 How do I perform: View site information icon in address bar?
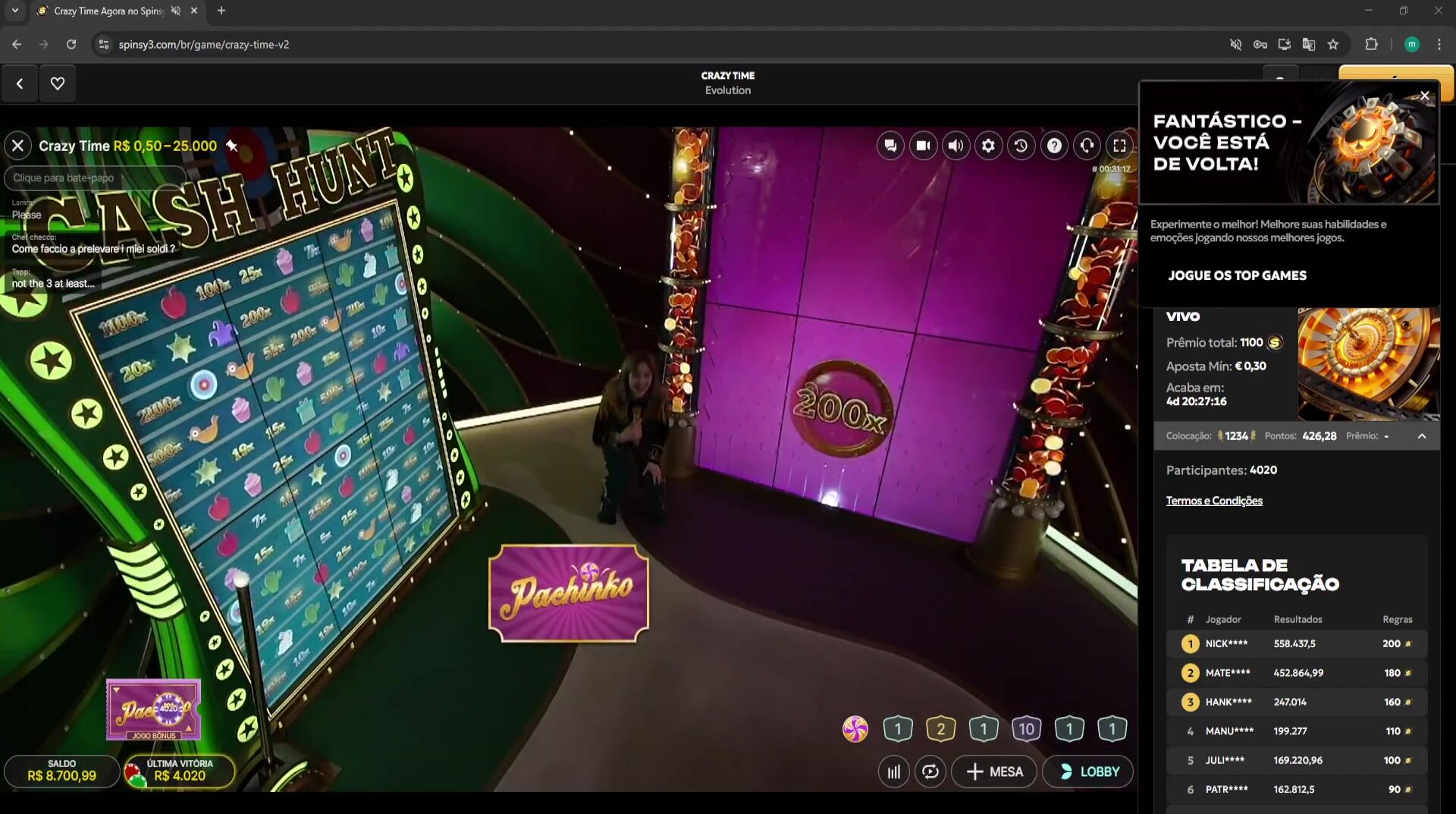click(x=104, y=44)
